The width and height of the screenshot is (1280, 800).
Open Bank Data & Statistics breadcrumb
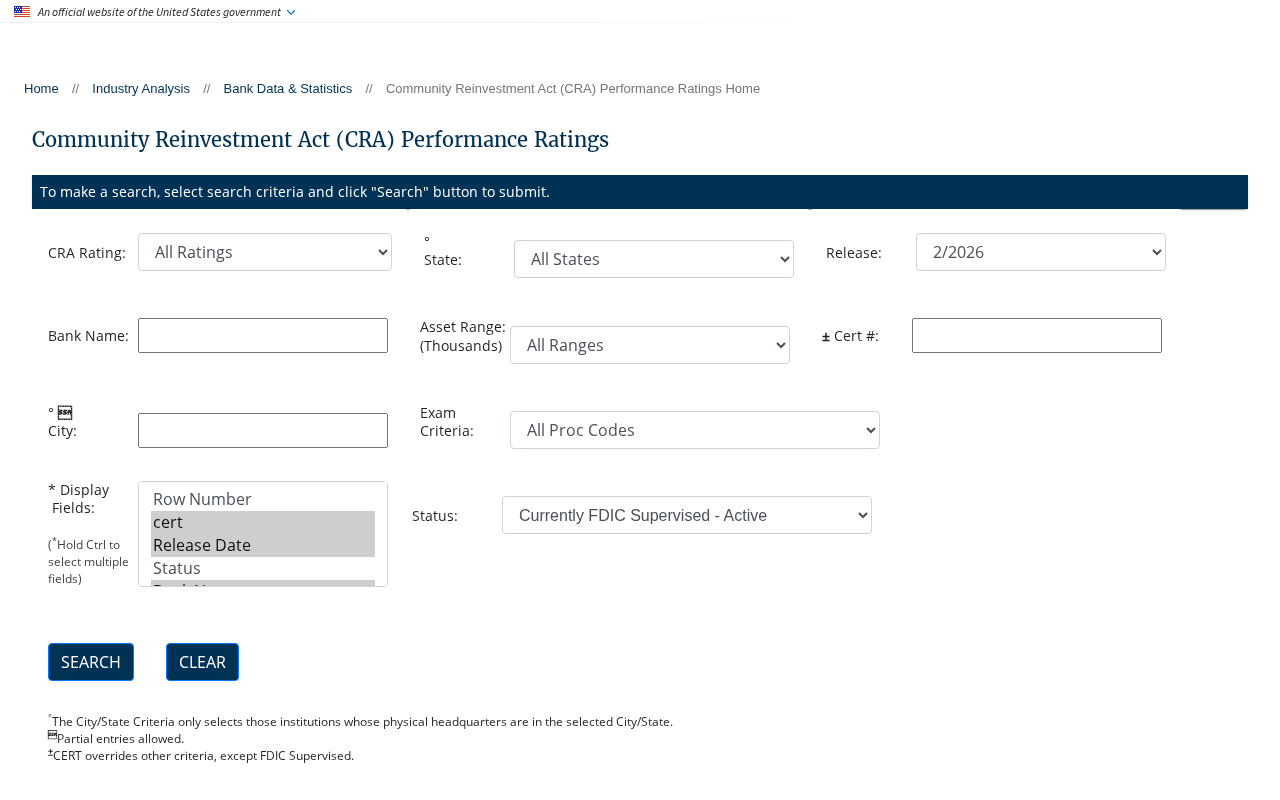(288, 89)
